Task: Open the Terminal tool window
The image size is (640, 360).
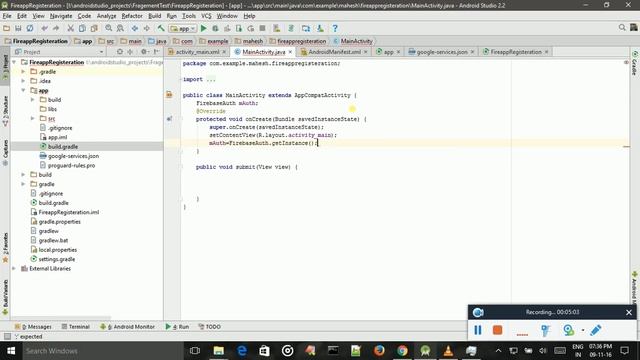Action: pos(76,327)
